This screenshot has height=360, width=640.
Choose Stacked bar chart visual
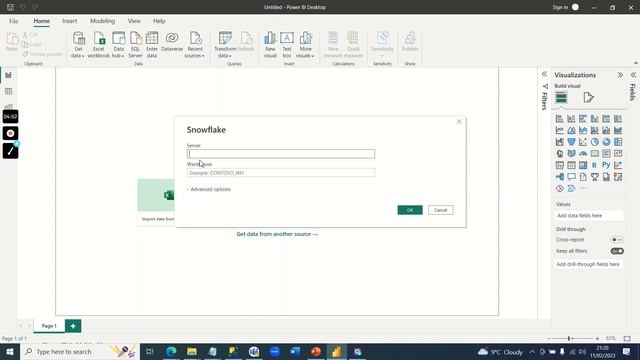560,119
